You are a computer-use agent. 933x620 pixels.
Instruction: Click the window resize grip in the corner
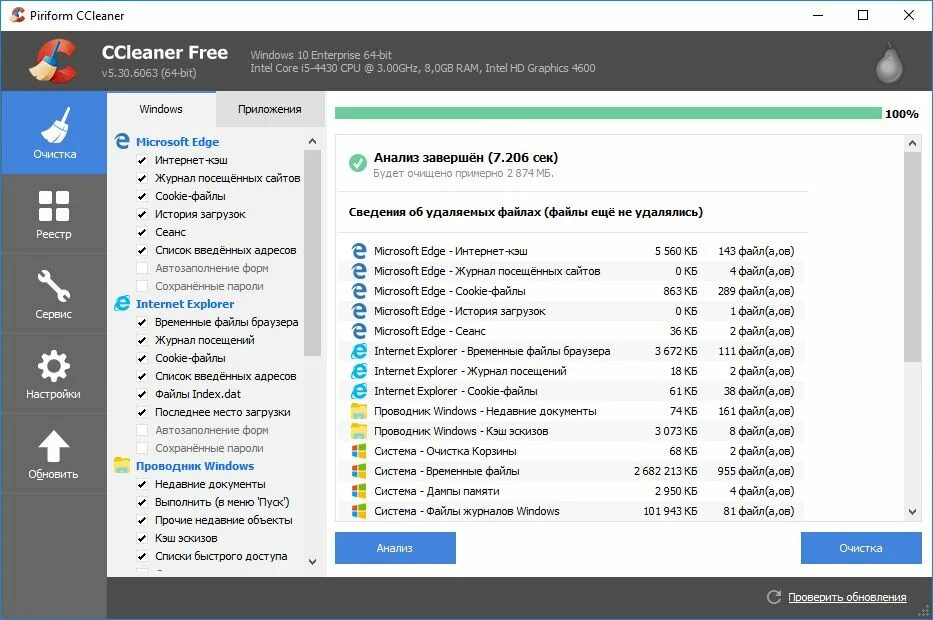tap(923, 610)
